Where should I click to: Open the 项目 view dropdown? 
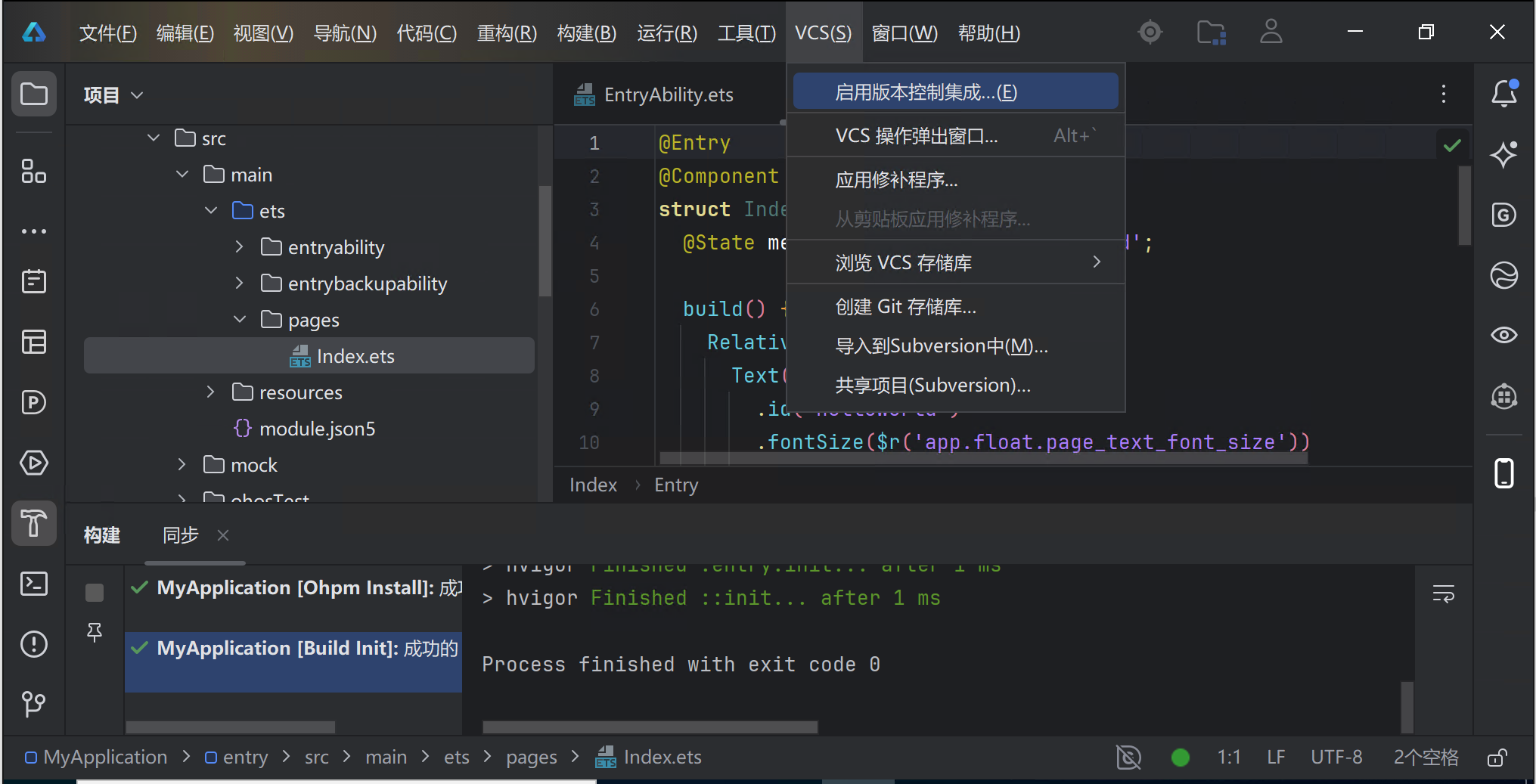pos(113,95)
